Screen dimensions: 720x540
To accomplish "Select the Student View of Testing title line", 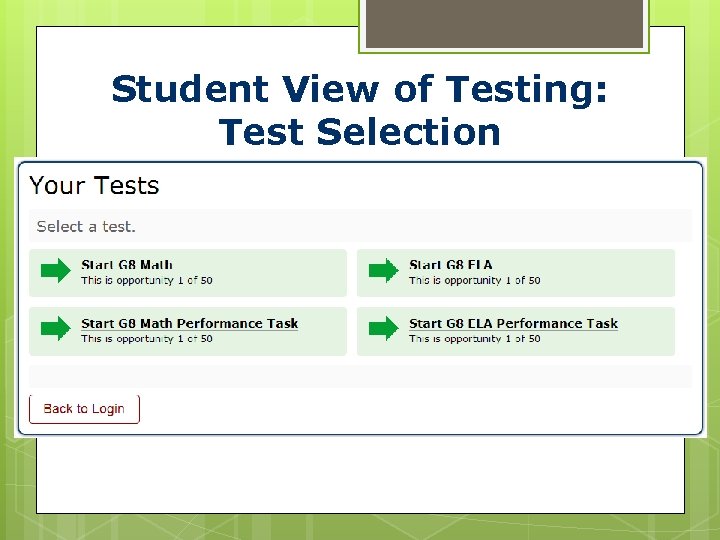I will point(359,89).
